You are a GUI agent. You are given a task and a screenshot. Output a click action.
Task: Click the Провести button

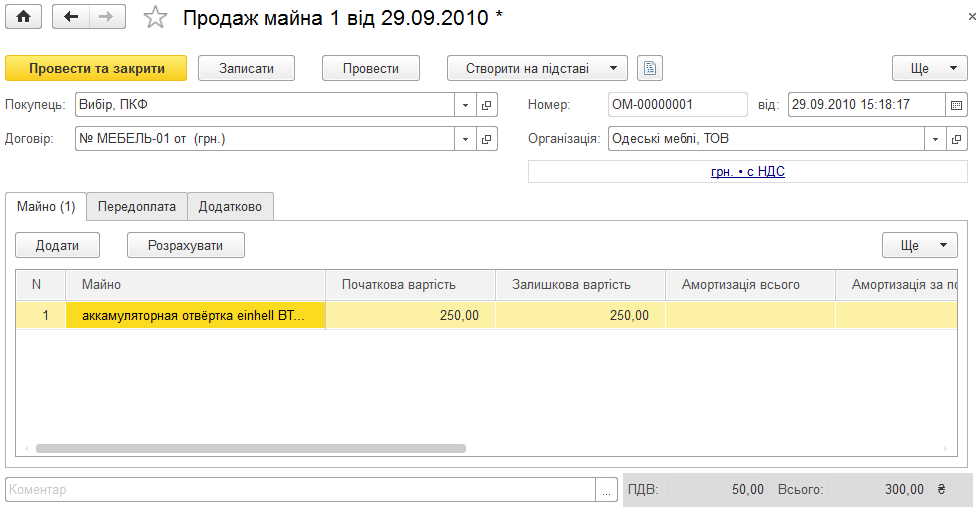pos(371,68)
